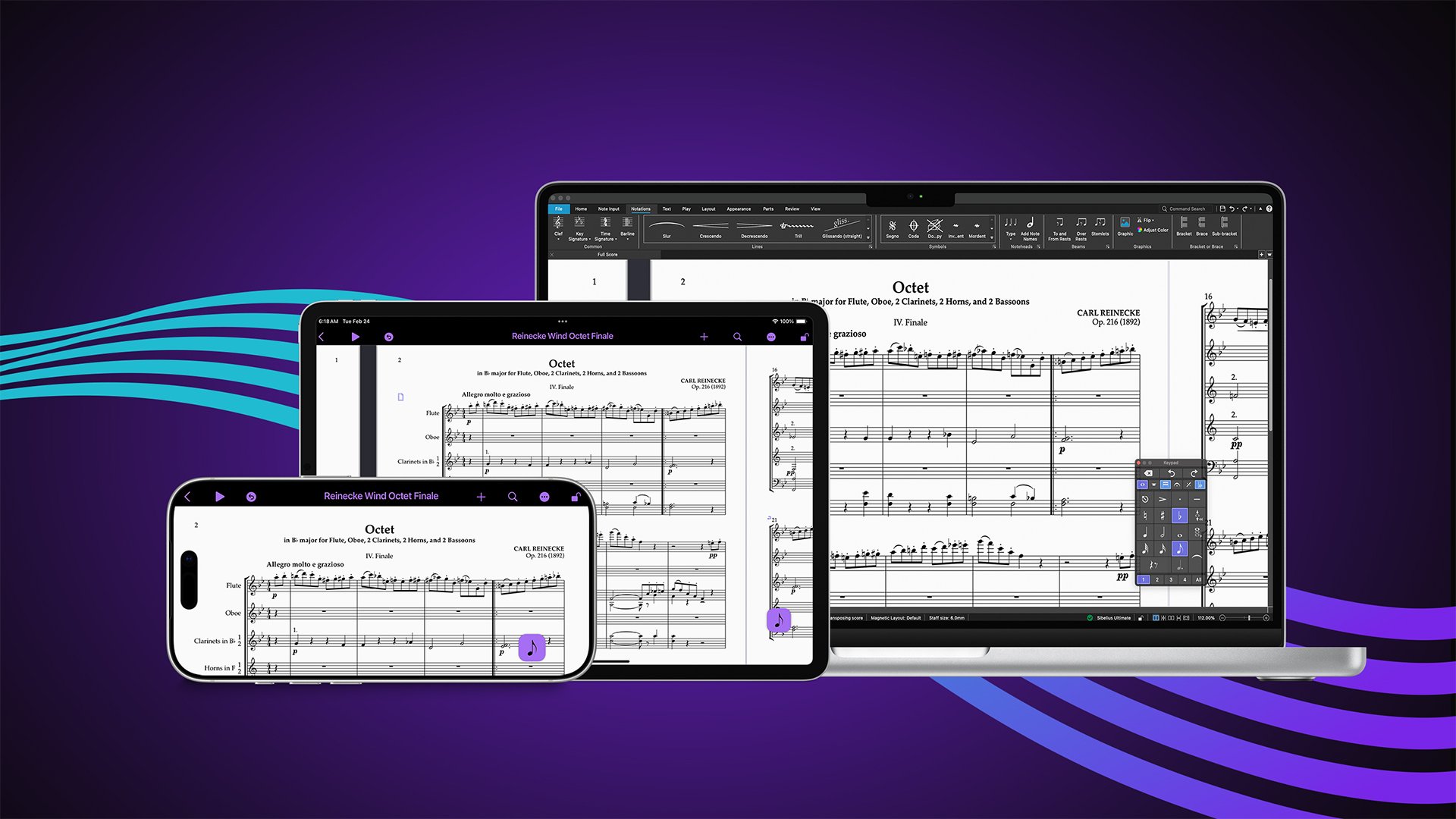Viewport: 1456px width, 819px height.
Task: Click the Clef icon in laptop ribbon
Action: (x=558, y=222)
